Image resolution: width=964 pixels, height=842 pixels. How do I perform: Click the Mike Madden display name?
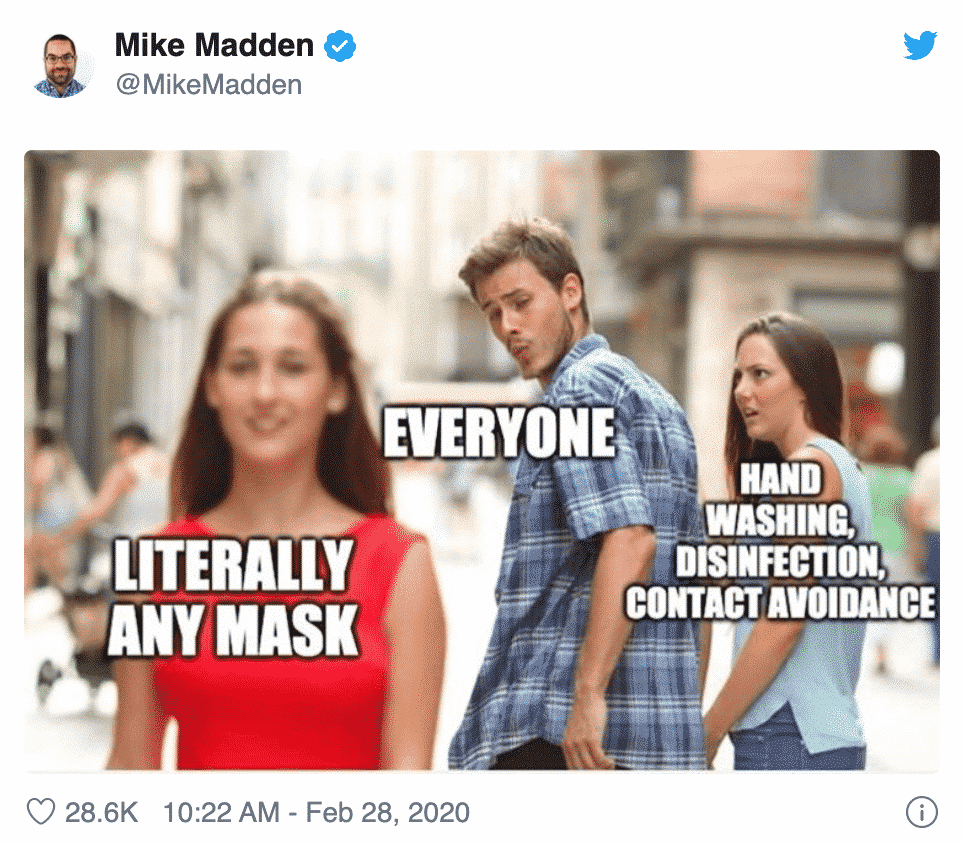215,45
